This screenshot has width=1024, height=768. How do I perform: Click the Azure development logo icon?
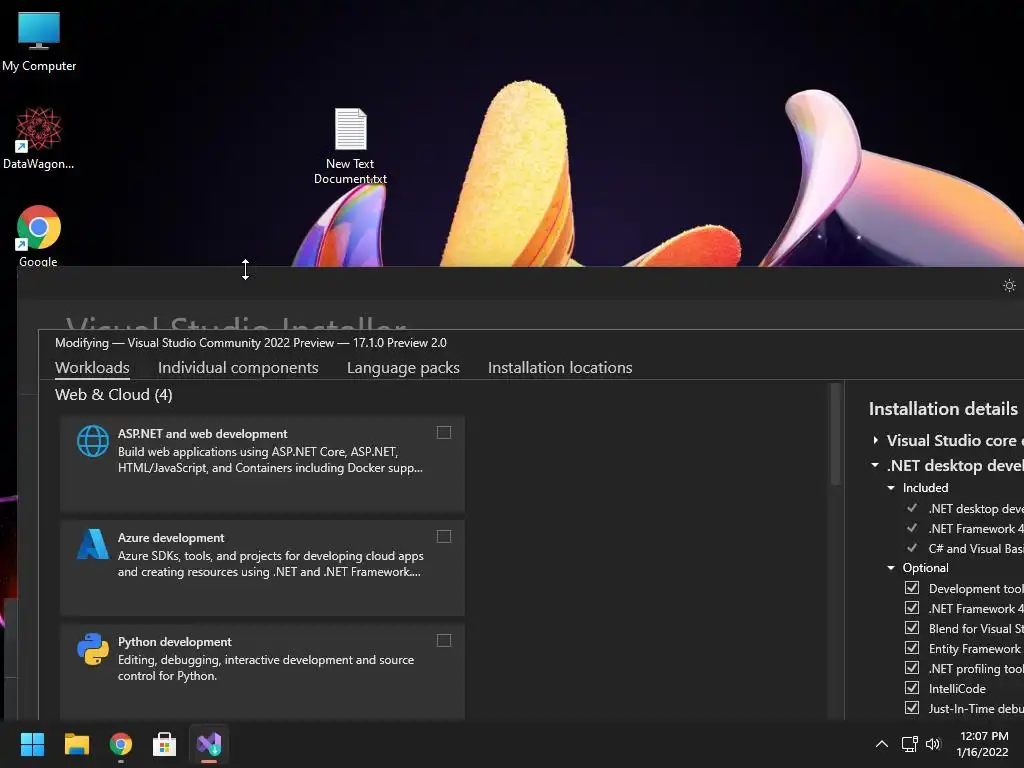(x=93, y=544)
